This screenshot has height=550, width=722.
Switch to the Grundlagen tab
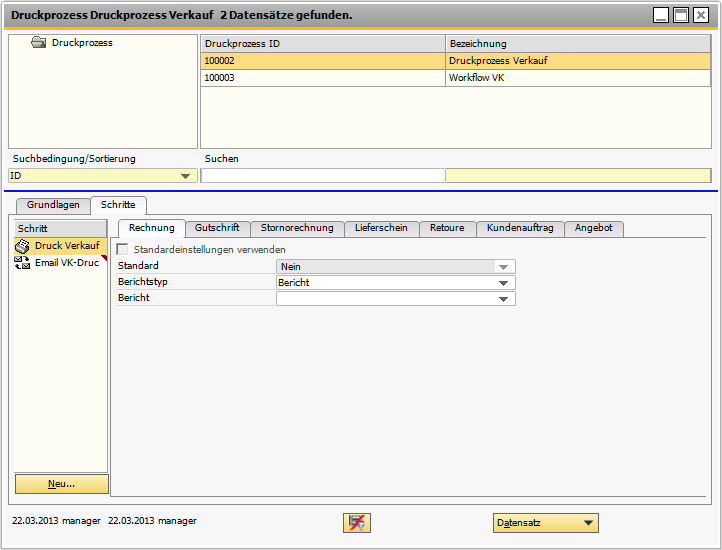click(x=53, y=205)
